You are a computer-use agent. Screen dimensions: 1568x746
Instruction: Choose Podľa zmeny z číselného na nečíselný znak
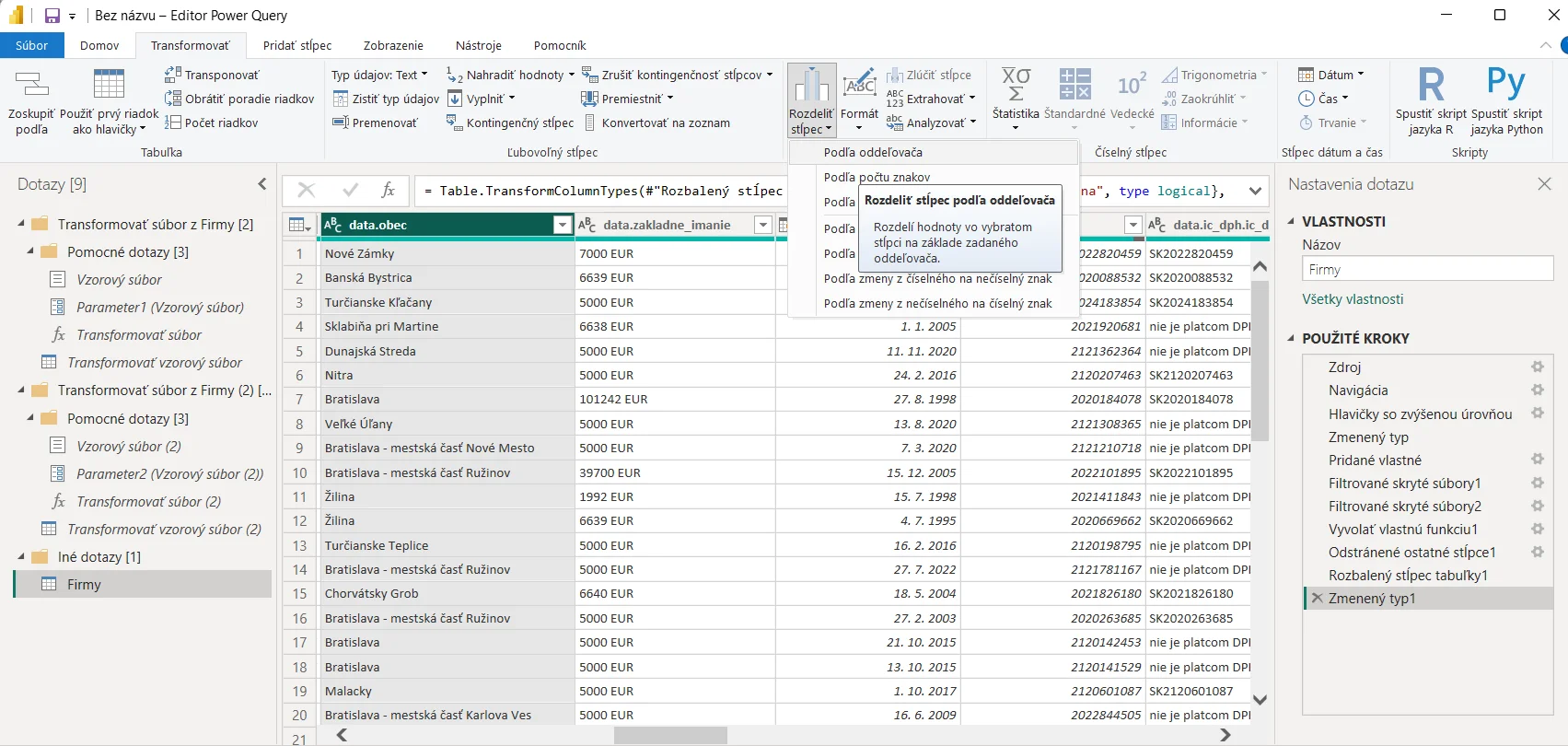click(x=935, y=278)
